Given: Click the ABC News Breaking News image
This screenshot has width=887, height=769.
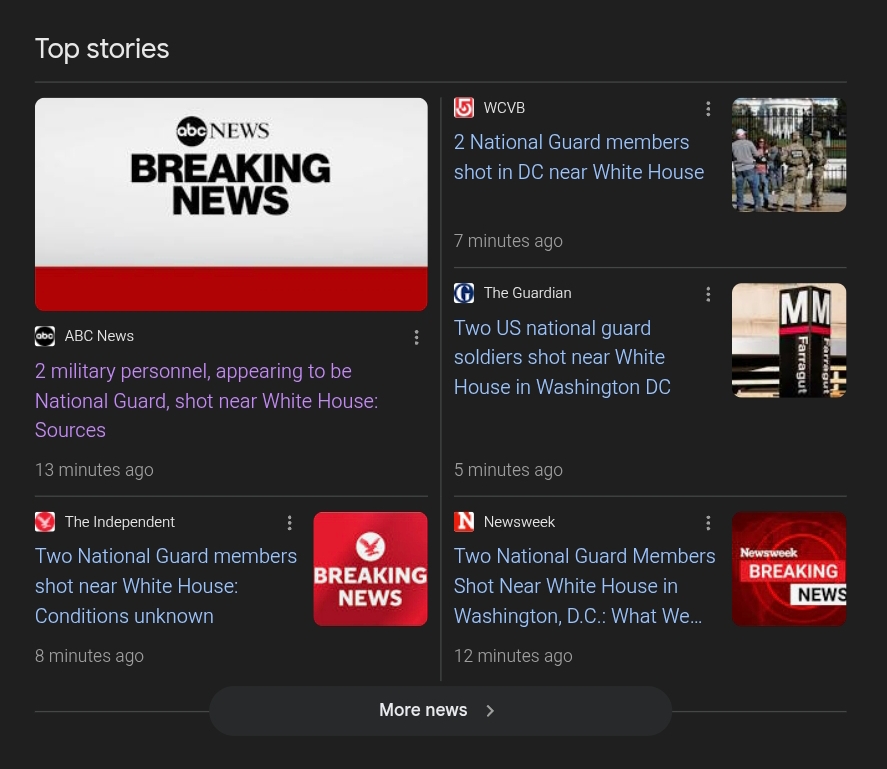Looking at the screenshot, I should (231, 204).
